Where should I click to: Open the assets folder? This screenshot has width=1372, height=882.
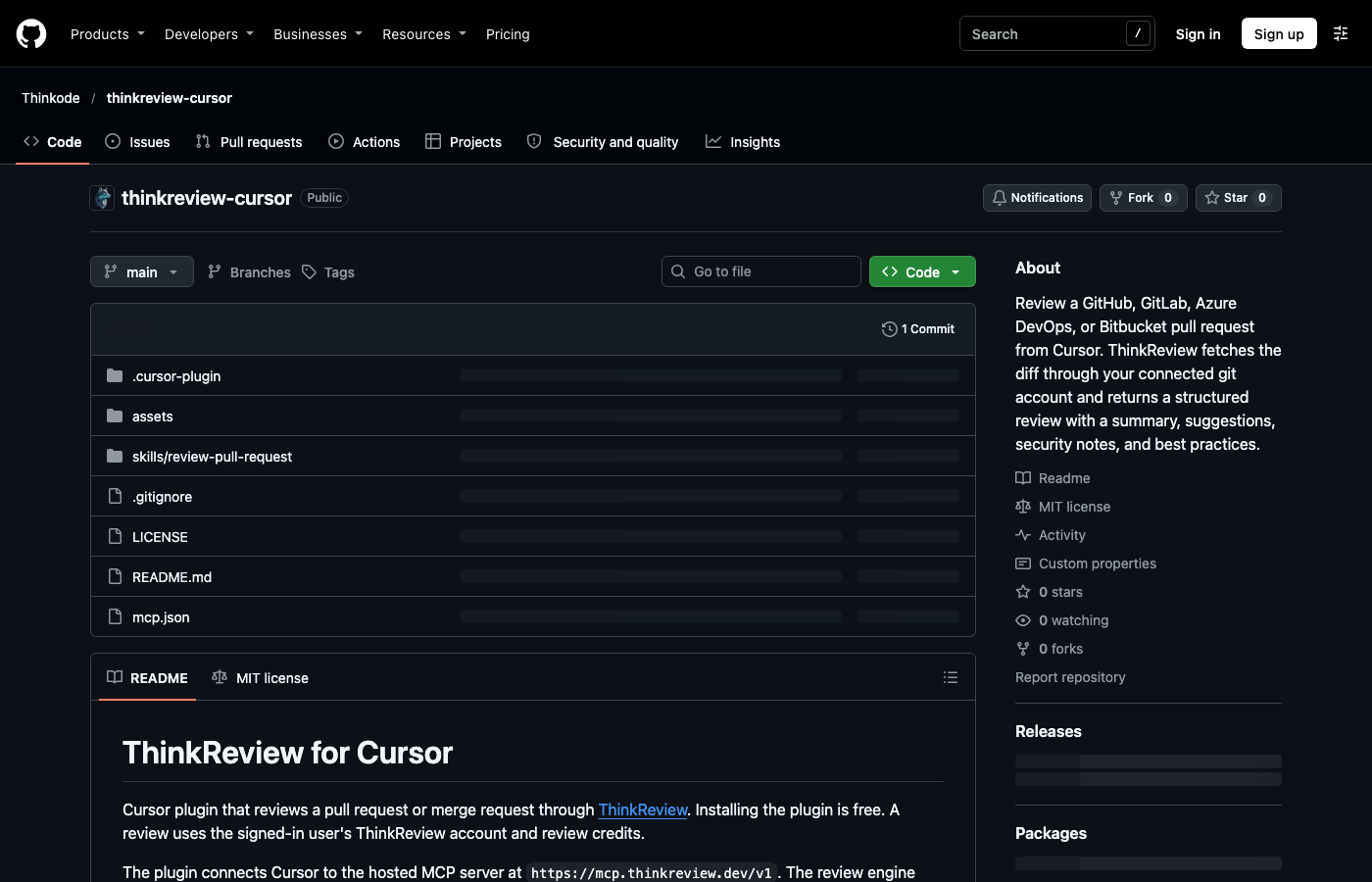click(x=153, y=416)
